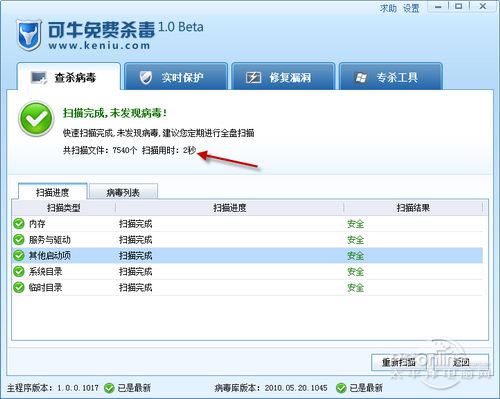Switch to the 病毒列表 sub-tab
Screen dimensions: 500x399
(x=123, y=192)
